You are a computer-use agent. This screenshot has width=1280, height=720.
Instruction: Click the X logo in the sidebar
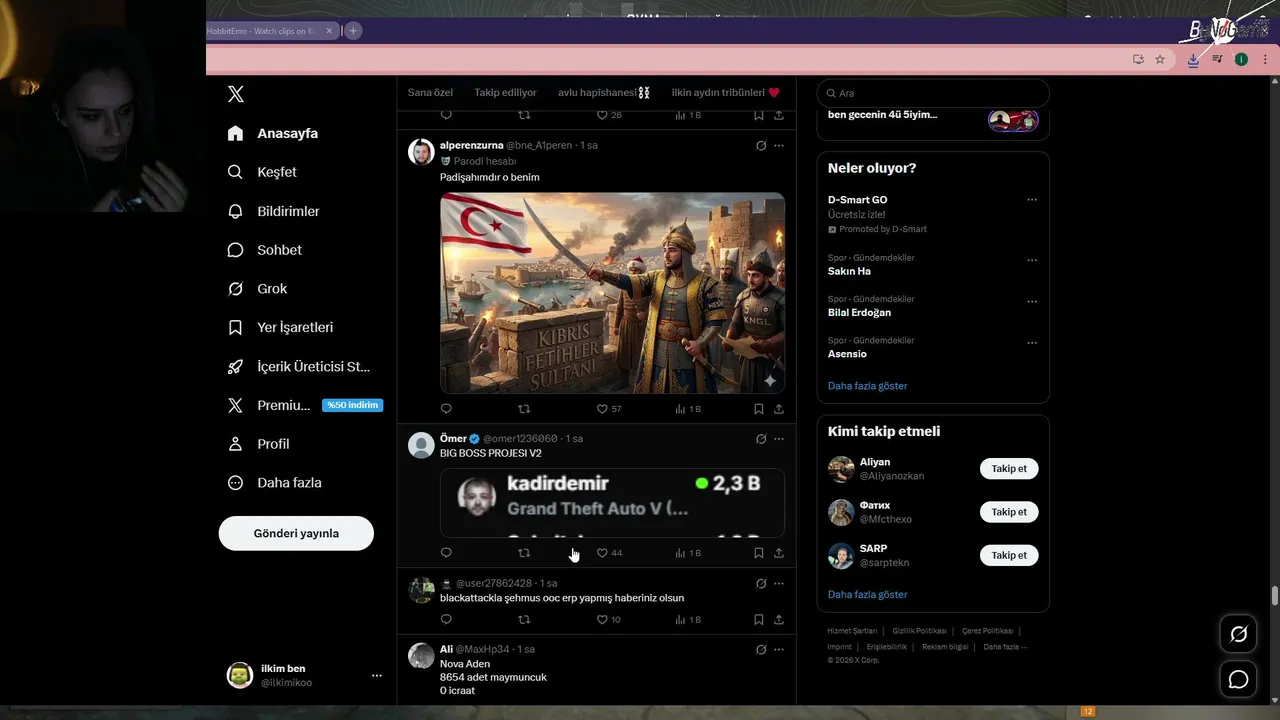coord(236,94)
